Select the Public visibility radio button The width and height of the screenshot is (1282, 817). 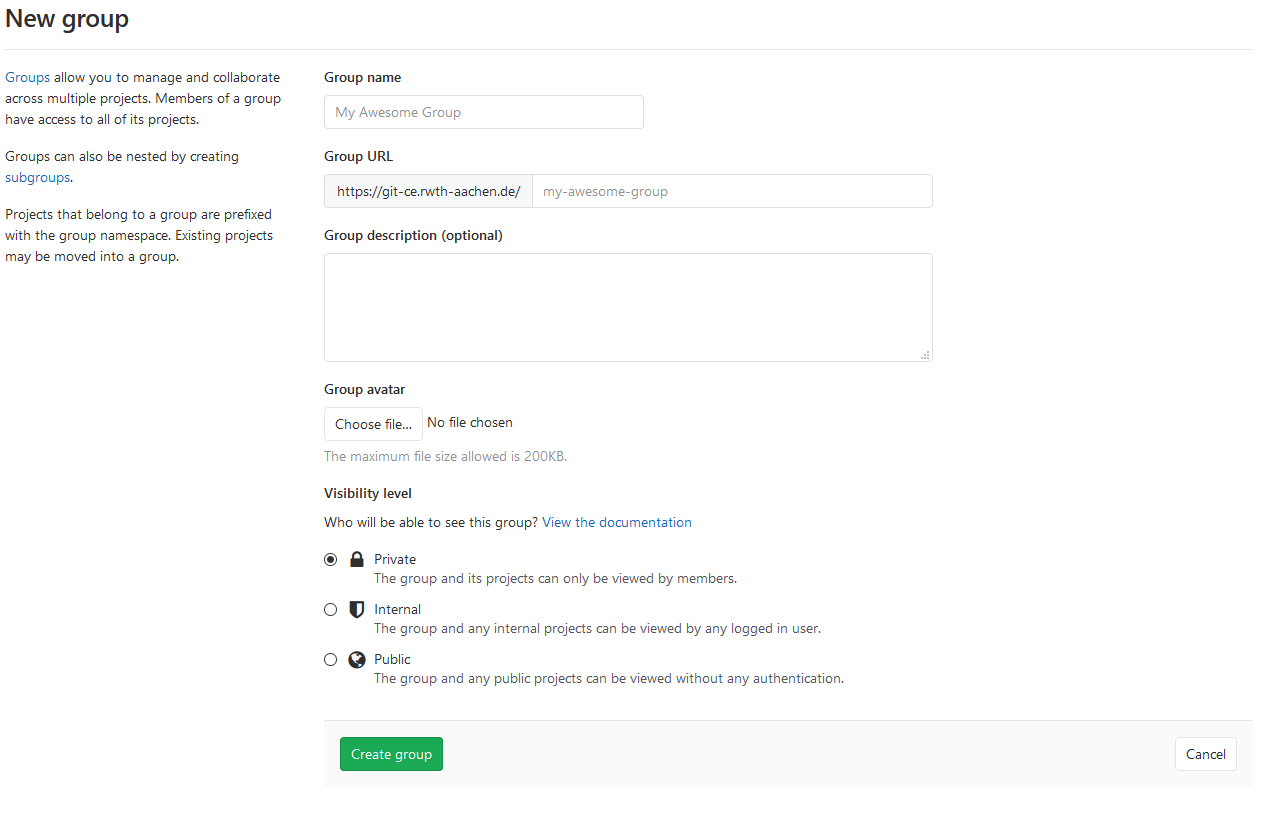(x=331, y=660)
